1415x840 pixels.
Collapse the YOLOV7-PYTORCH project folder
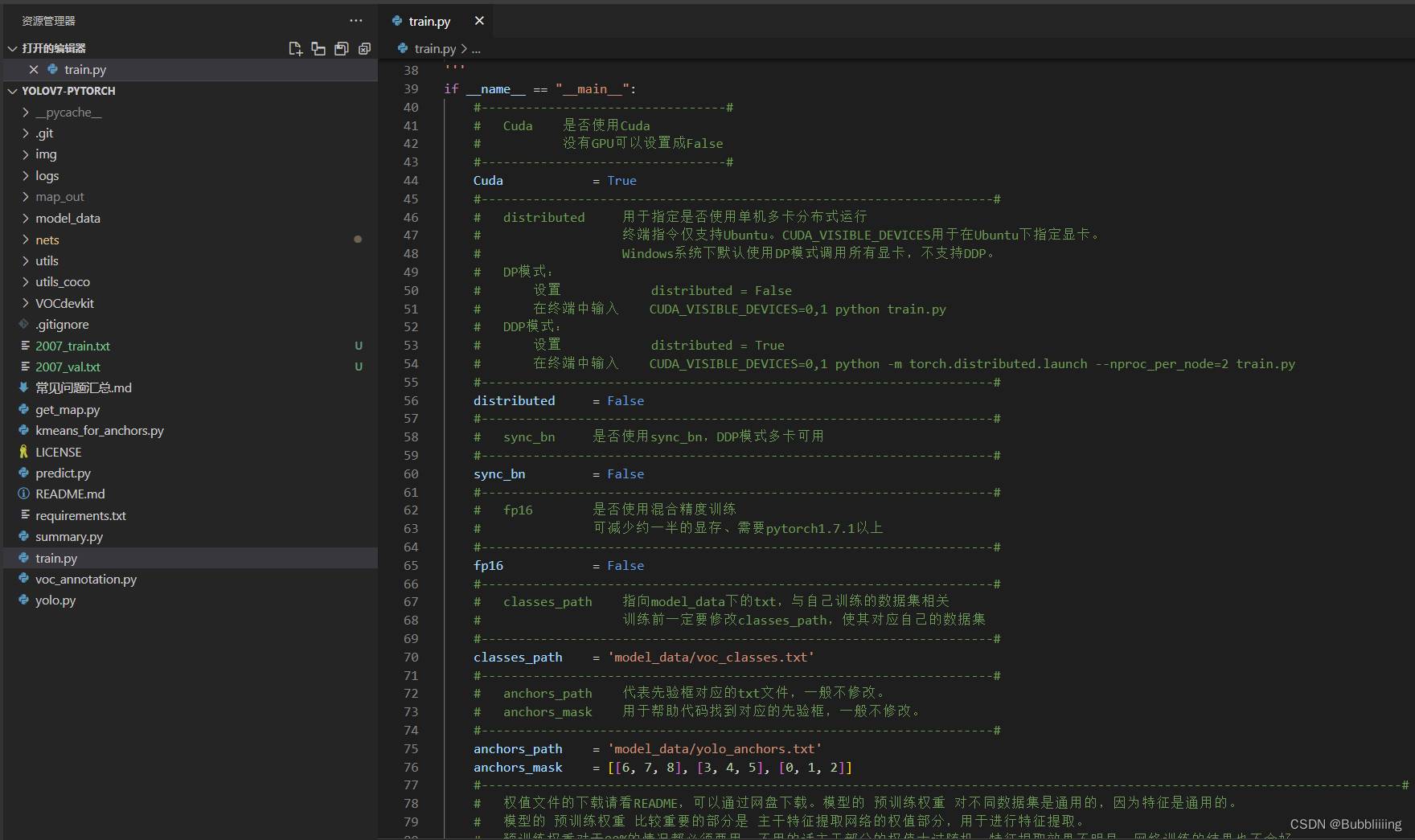point(12,92)
